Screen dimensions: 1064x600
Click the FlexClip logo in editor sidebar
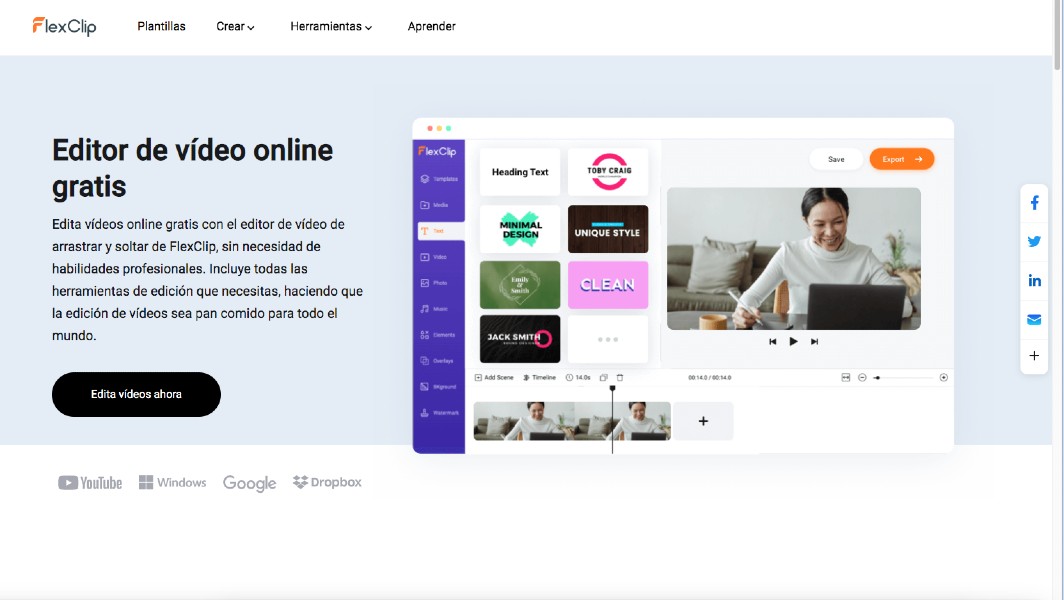tap(437, 151)
